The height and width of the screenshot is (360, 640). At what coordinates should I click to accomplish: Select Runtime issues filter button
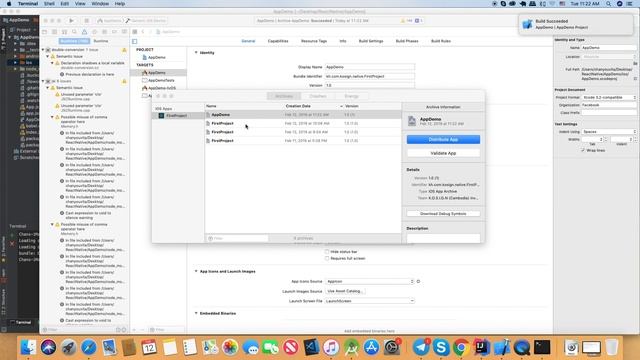pos(101,41)
